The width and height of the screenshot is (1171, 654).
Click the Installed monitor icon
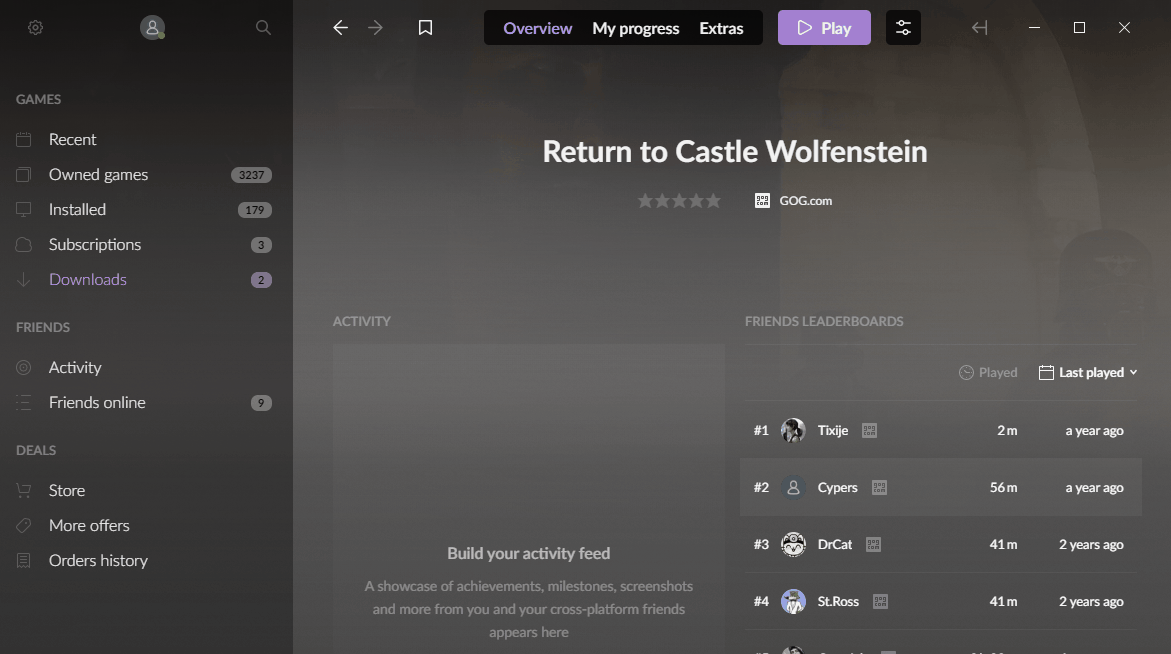(24, 210)
